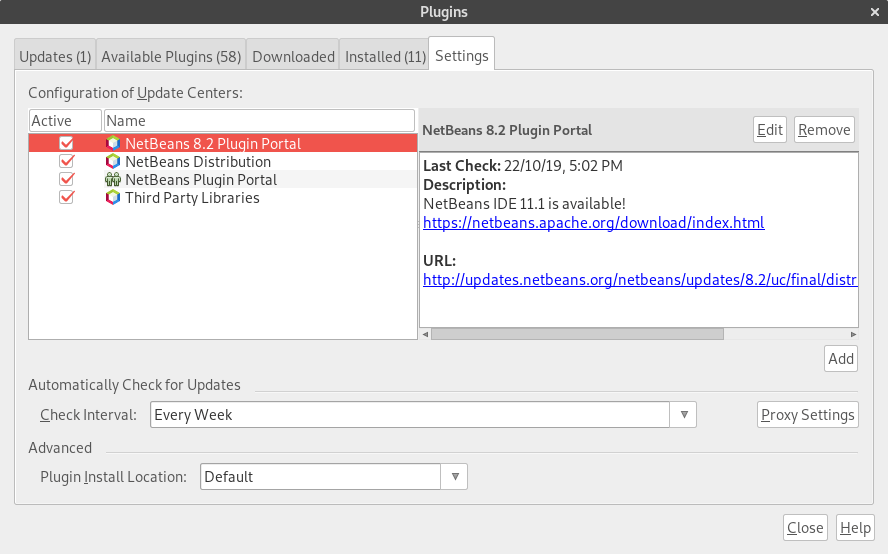The image size is (888, 554).
Task: Open the updates.netbeans.org URL link
Action: click(x=640, y=280)
